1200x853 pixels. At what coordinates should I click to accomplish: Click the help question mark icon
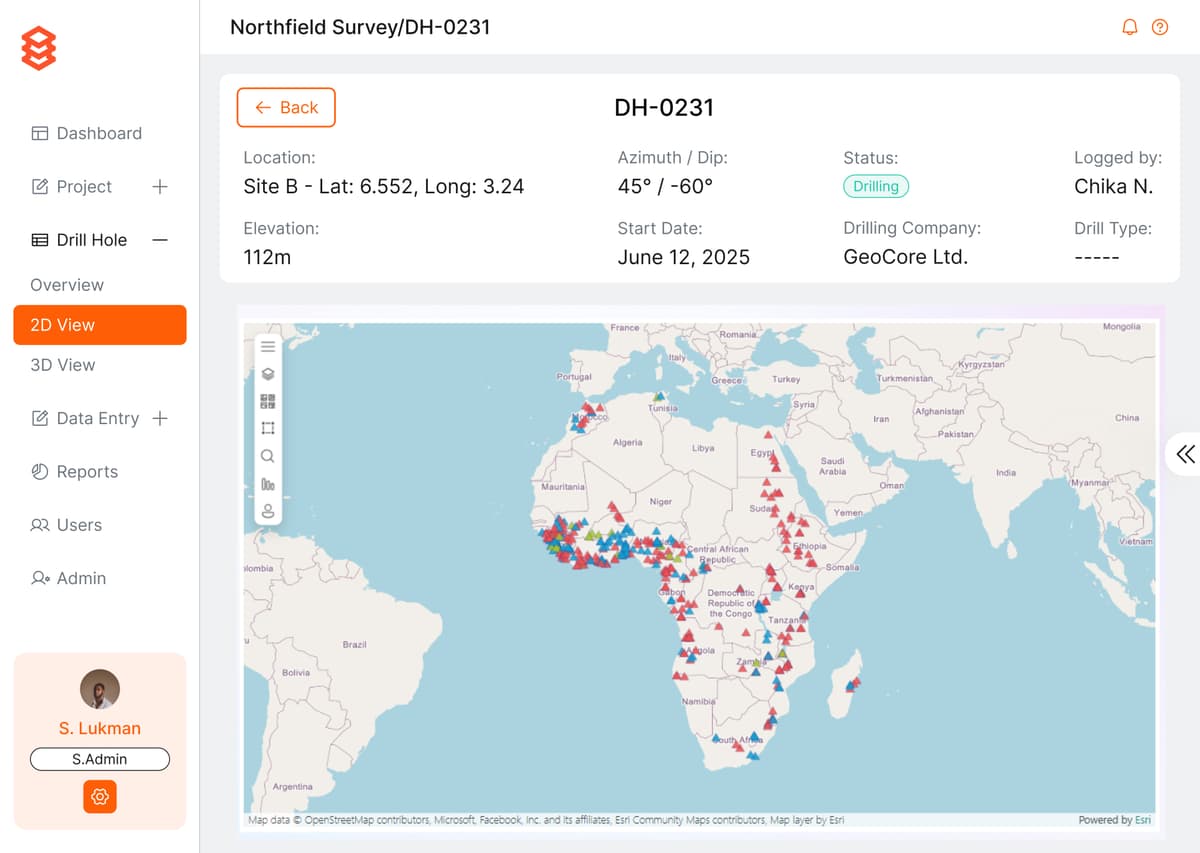click(x=1160, y=27)
